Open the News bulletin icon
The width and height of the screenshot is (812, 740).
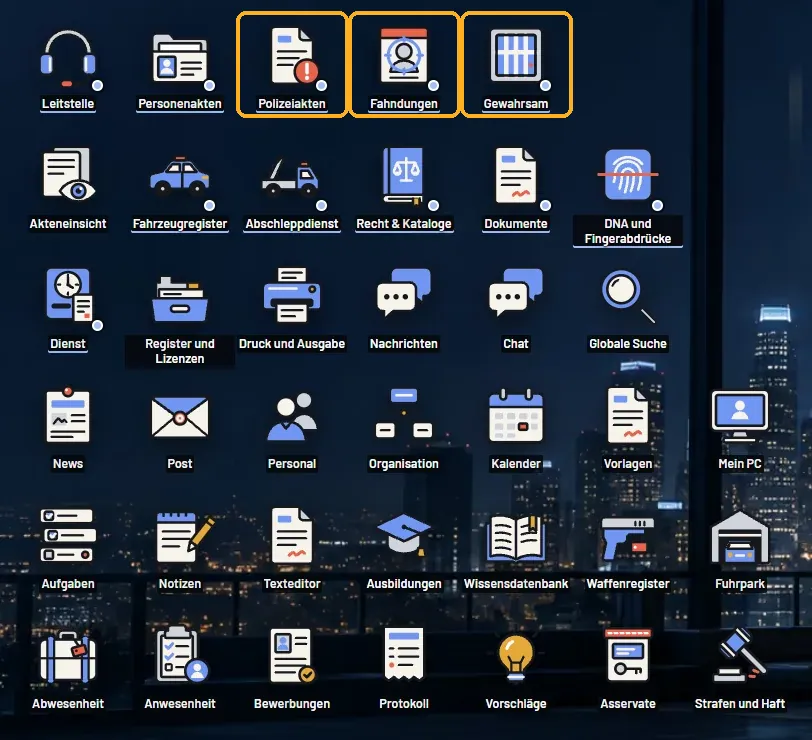pos(68,416)
